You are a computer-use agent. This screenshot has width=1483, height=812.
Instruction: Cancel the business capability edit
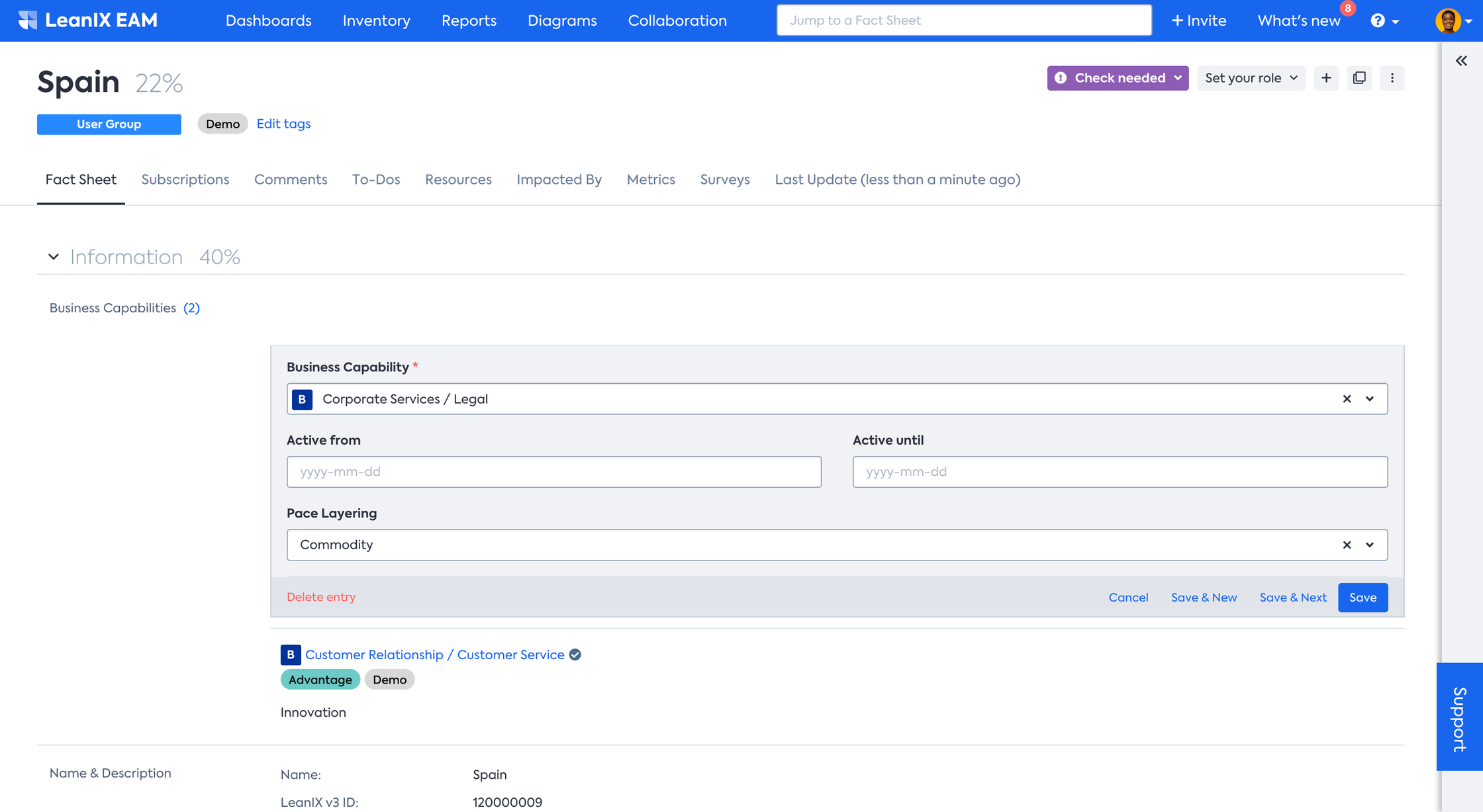pyautogui.click(x=1128, y=598)
